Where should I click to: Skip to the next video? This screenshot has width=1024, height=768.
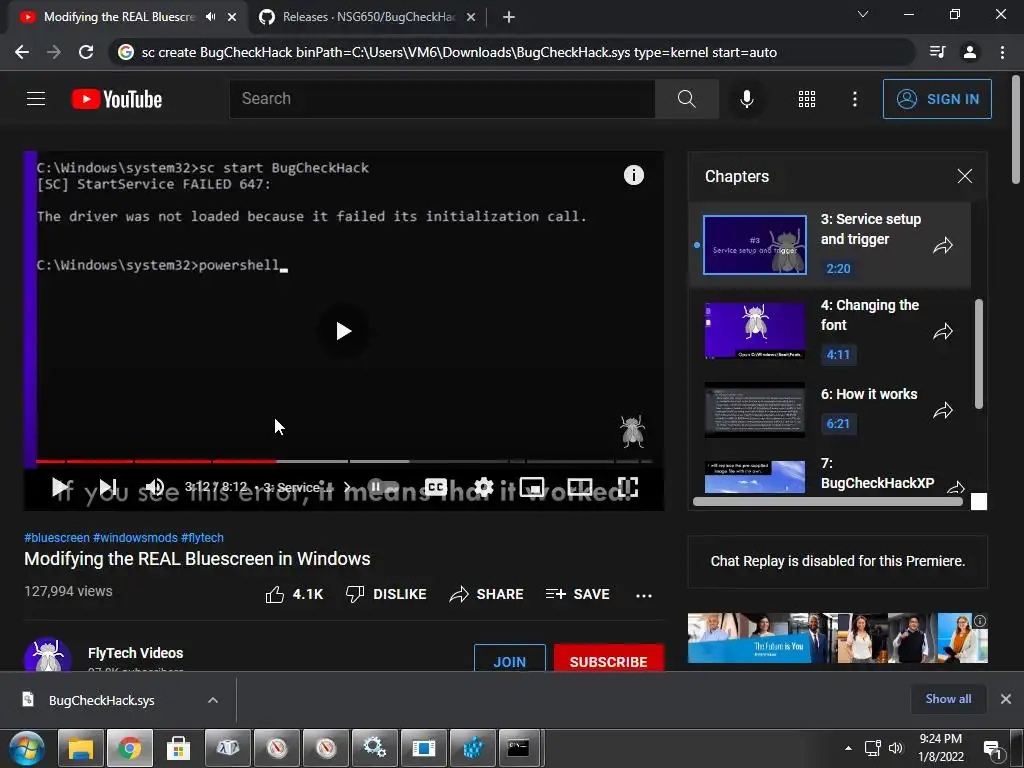click(x=108, y=487)
